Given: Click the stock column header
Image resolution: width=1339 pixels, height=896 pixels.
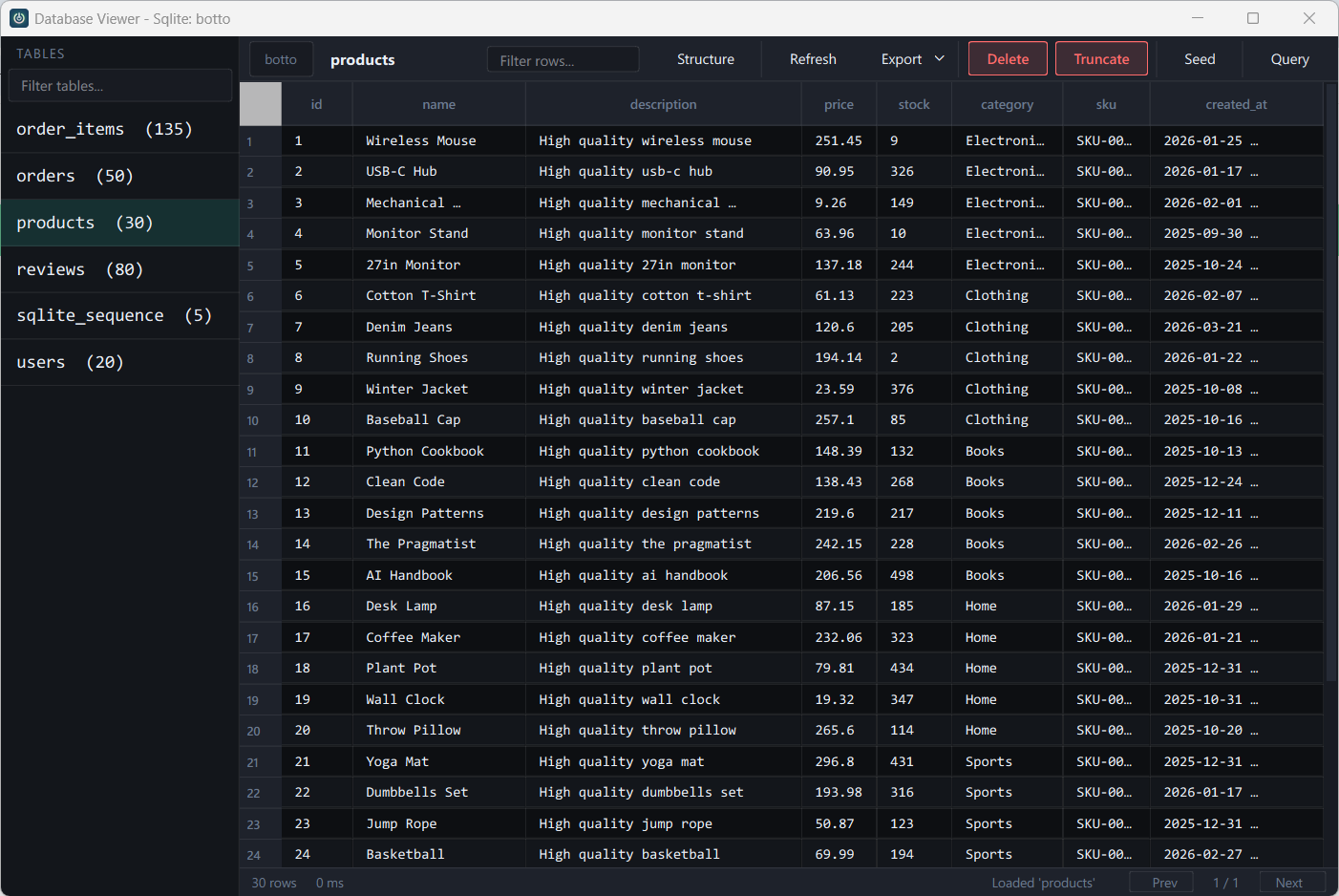Looking at the screenshot, I should (x=914, y=104).
